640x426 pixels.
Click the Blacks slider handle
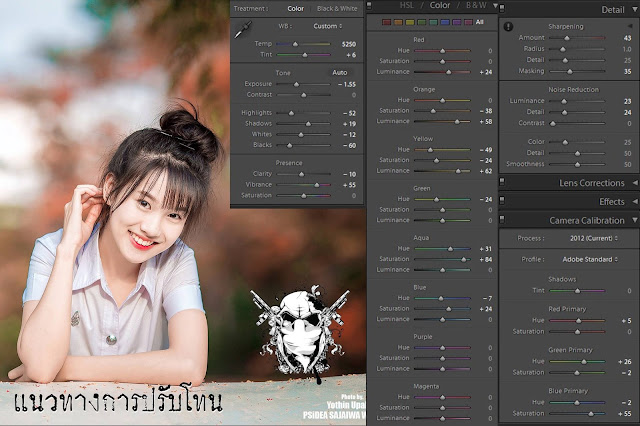tap(289, 145)
